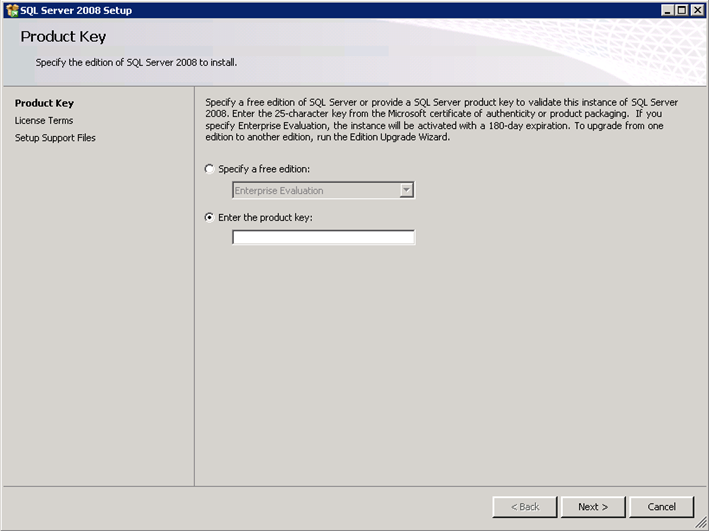Screen dimensions: 709x531
Task: Click the disabled < Back button
Action: point(525,507)
